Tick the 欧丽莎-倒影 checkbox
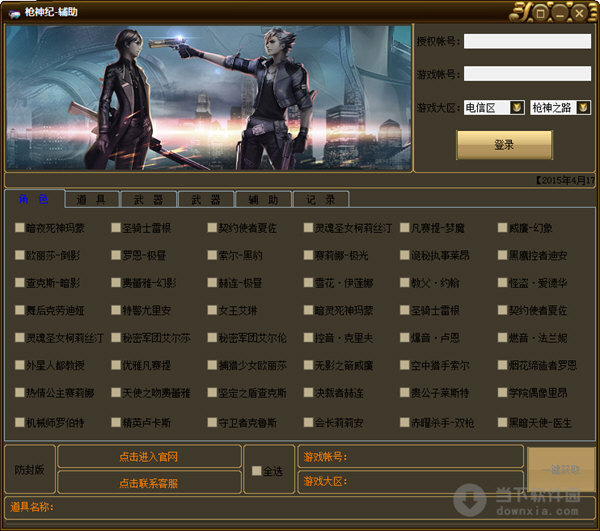Screen dimensions: 600x531 pyautogui.click(x=20, y=255)
